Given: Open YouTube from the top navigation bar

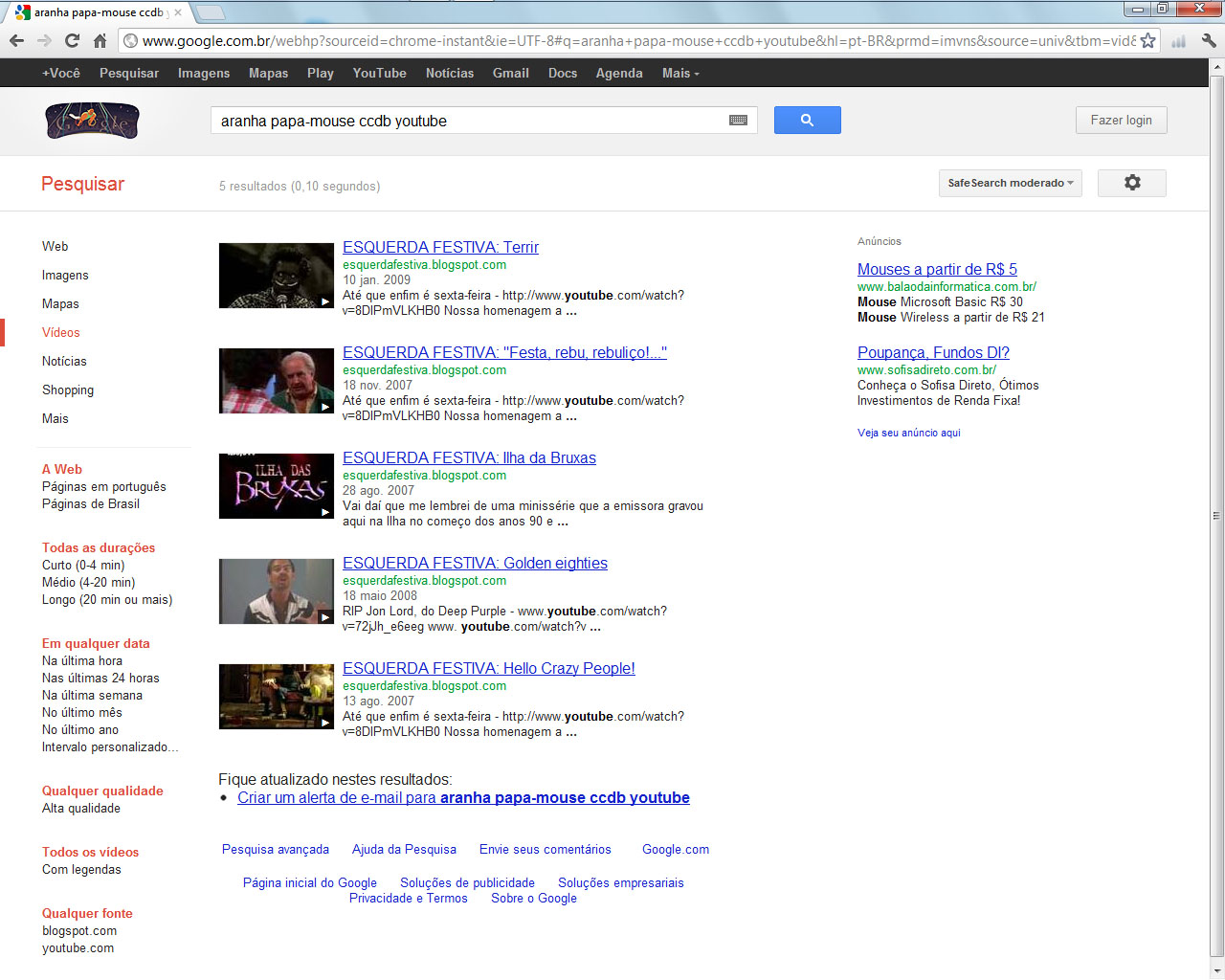Looking at the screenshot, I should pos(379,73).
